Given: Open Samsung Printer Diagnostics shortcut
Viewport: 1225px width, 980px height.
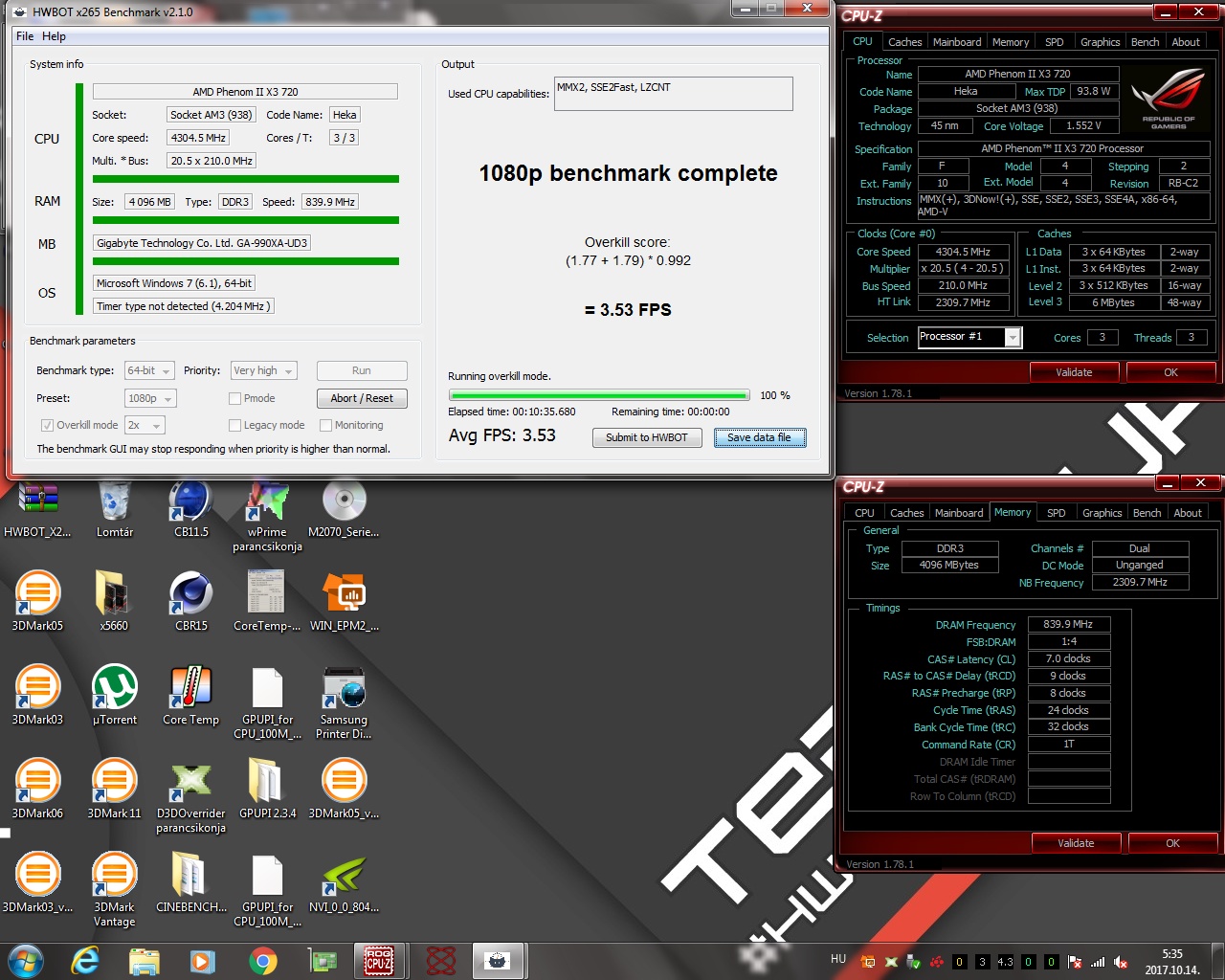Looking at the screenshot, I should [x=345, y=702].
